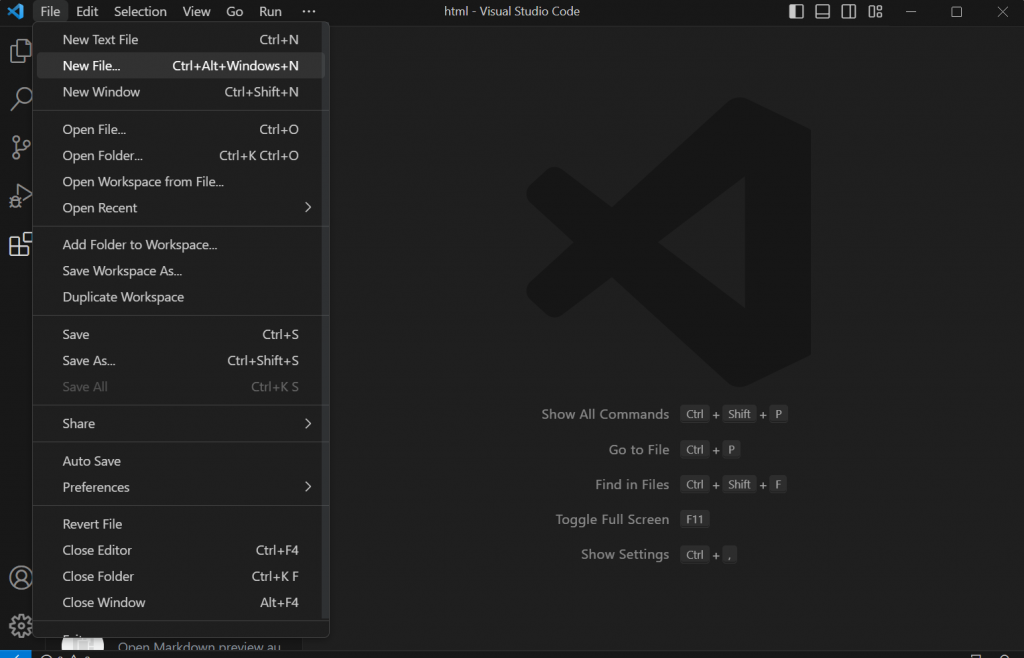1024x658 pixels.
Task: Choose Close Folder
Action: pos(181,576)
